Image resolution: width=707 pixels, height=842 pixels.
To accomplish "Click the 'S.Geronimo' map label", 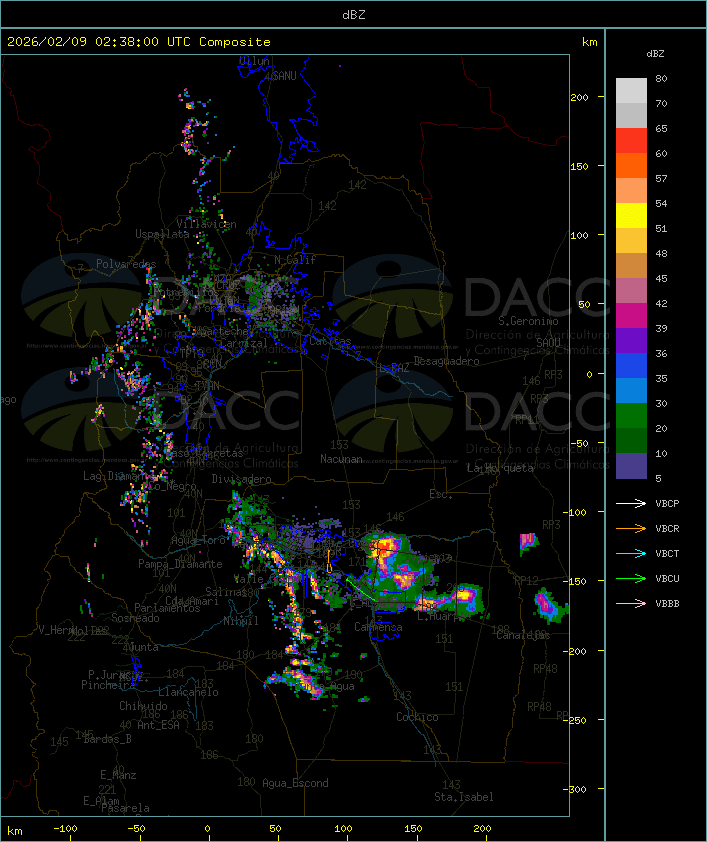I will (x=528, y=321).
